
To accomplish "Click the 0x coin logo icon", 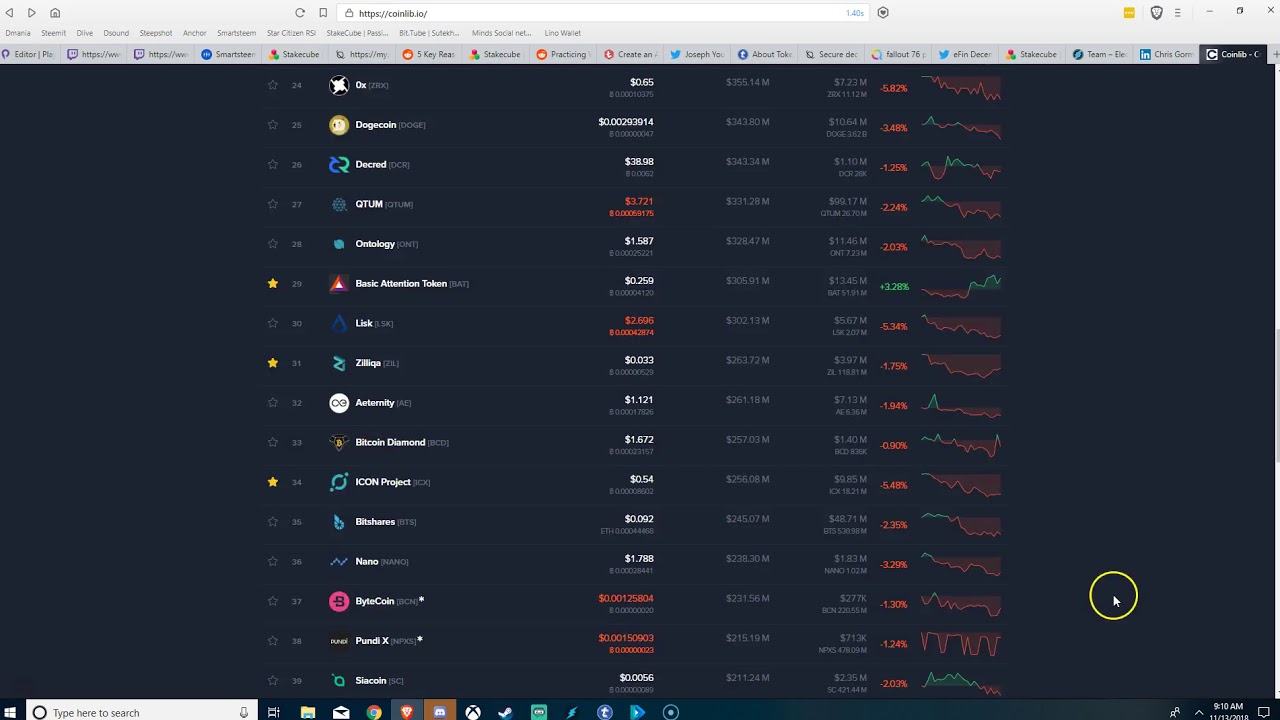I will tap(339, 85).
